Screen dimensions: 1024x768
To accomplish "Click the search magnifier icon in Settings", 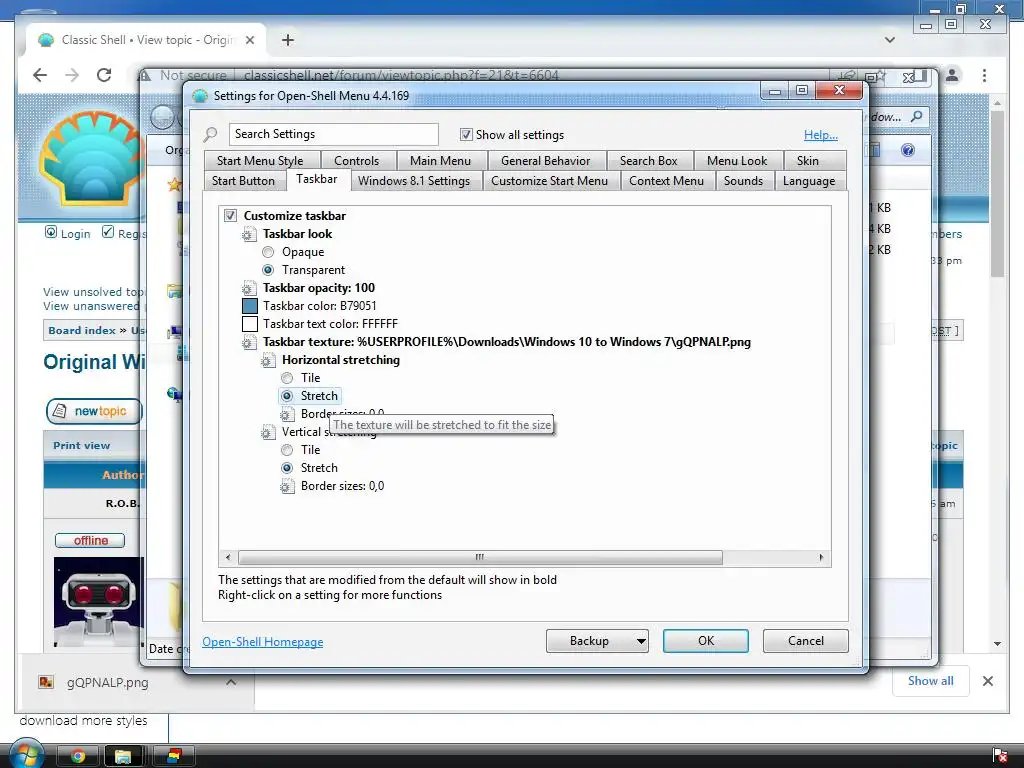I will tap(210, 135).
